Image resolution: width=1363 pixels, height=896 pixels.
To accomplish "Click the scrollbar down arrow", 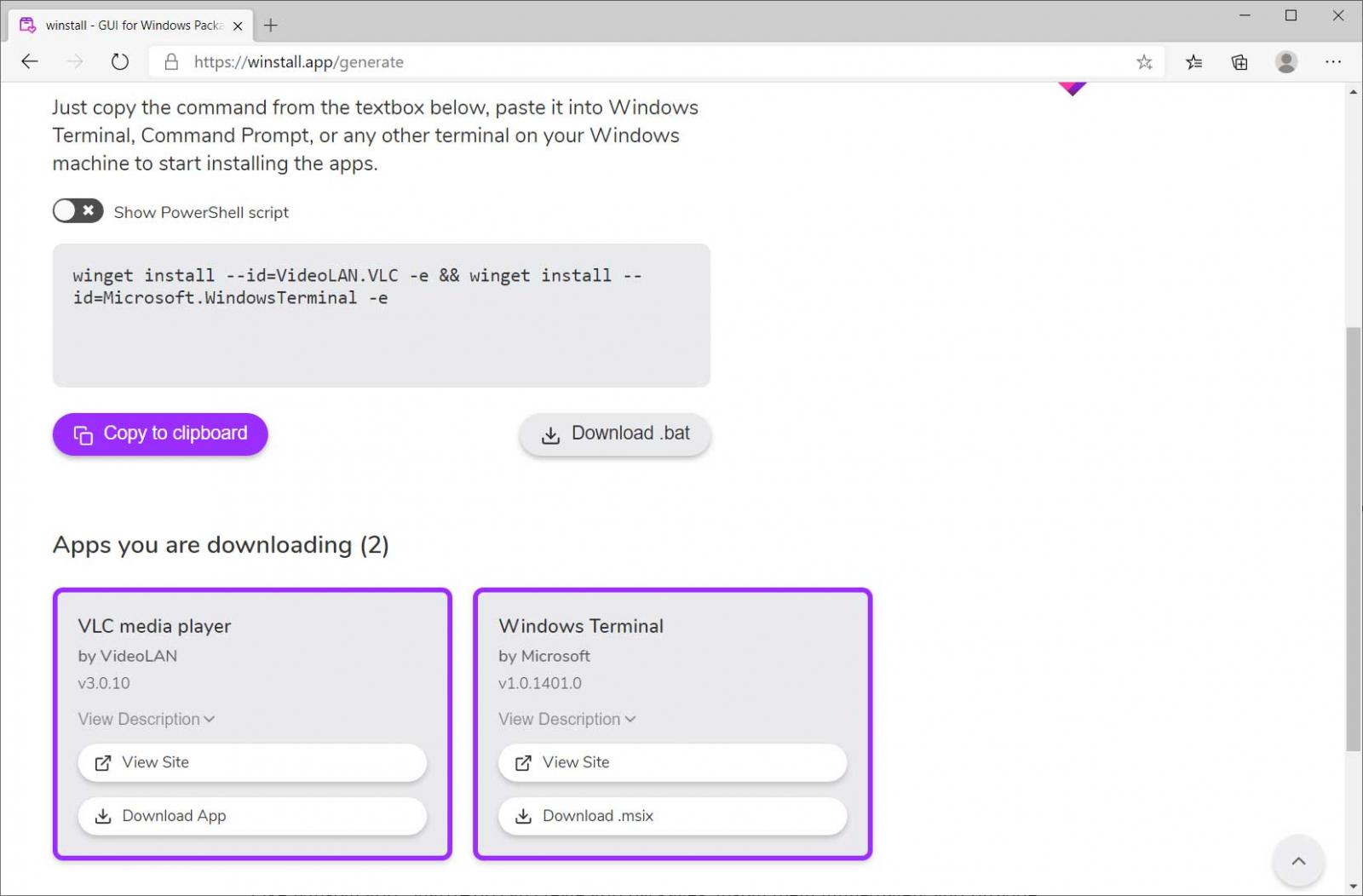I will point(1354,887).
